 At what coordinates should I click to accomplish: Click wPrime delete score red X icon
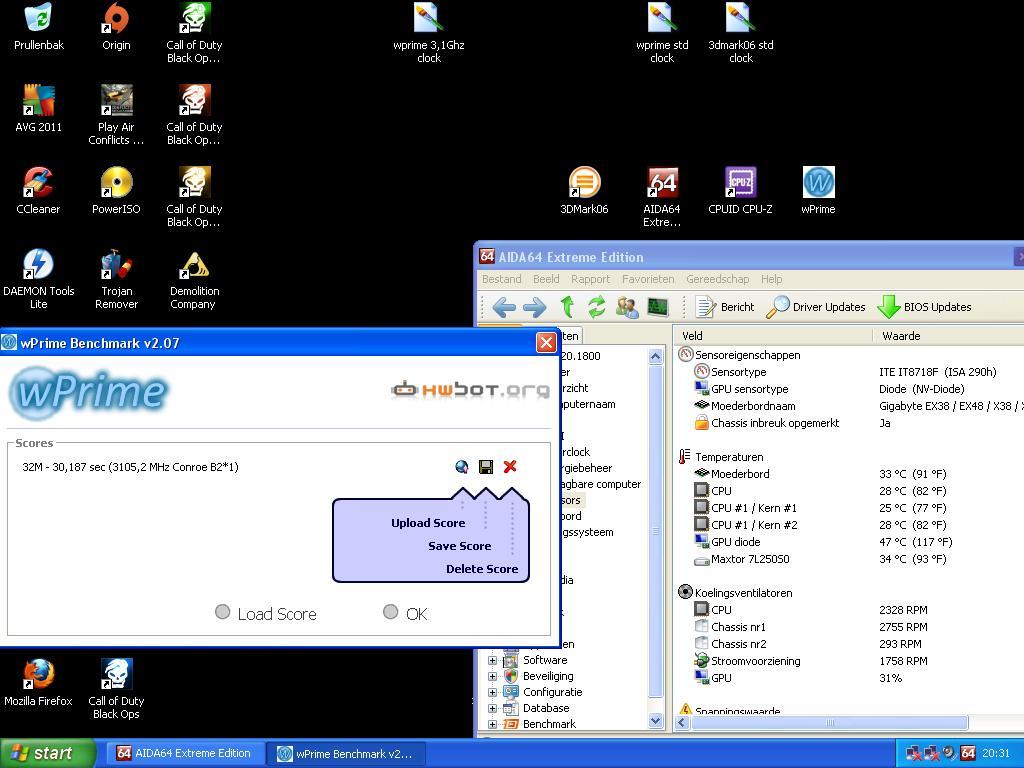[x=510, y=466]
